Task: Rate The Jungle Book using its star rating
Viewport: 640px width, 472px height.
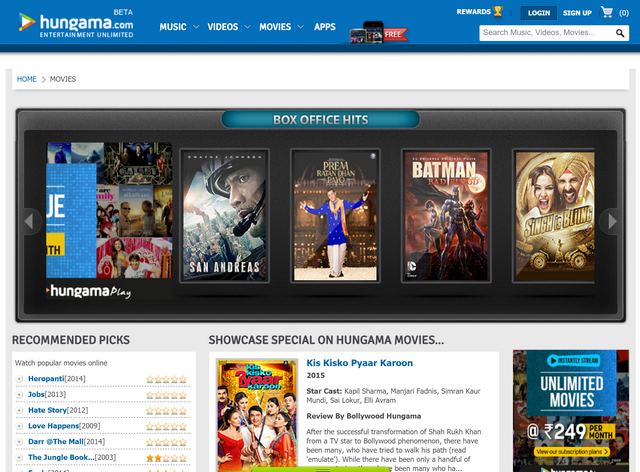Action: coord(166,458)
